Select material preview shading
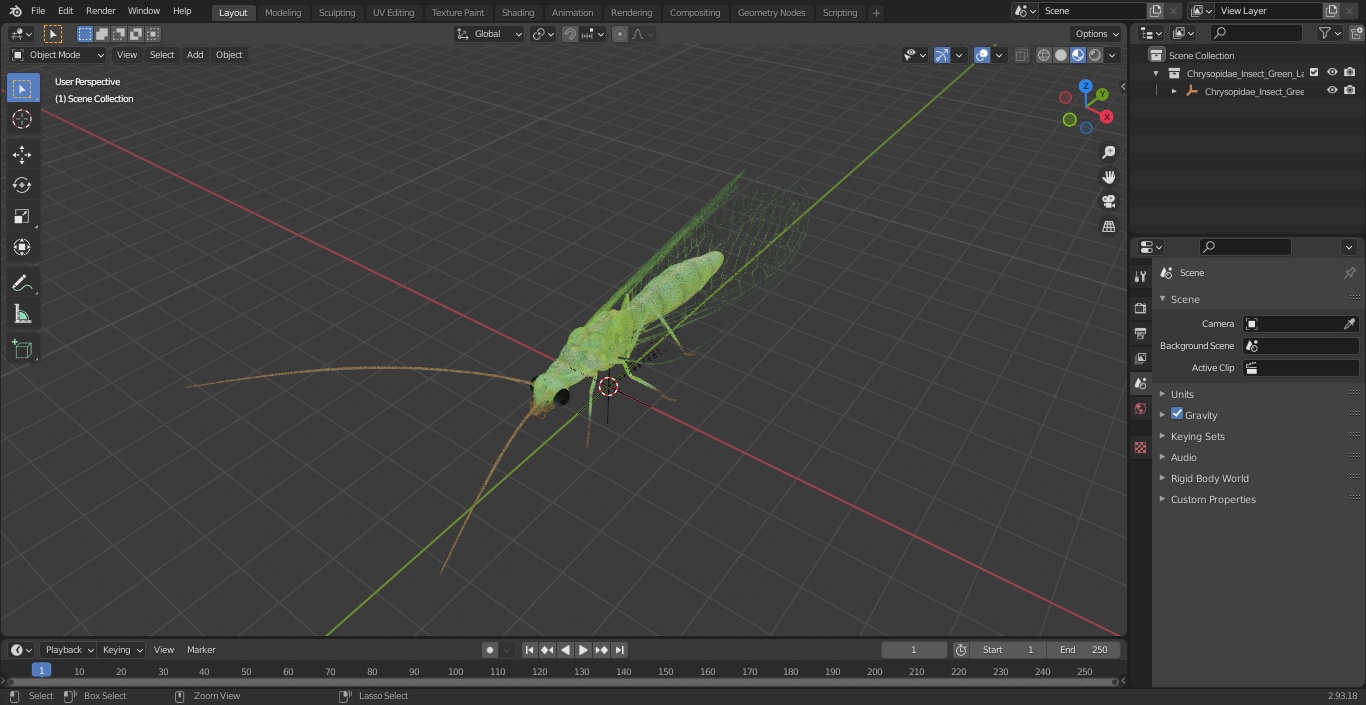1366x705 pixels. pos(1078,55)
